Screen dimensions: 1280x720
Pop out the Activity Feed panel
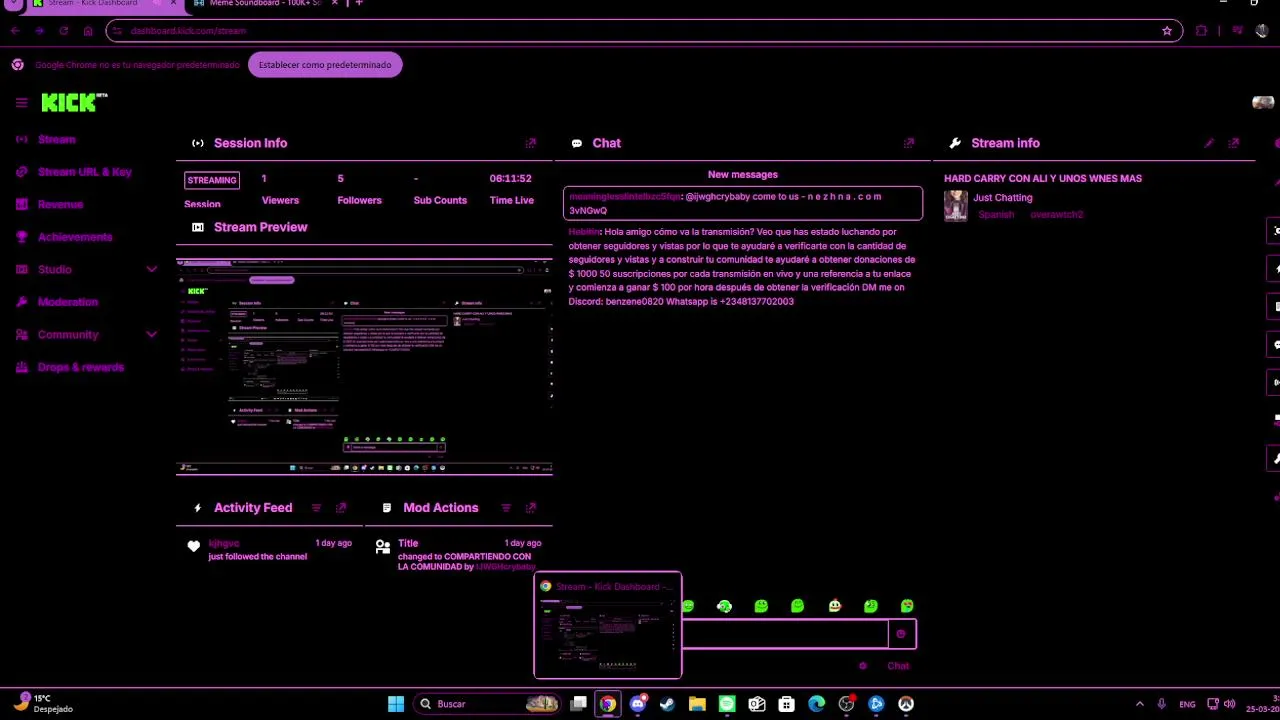click(341, 508)
